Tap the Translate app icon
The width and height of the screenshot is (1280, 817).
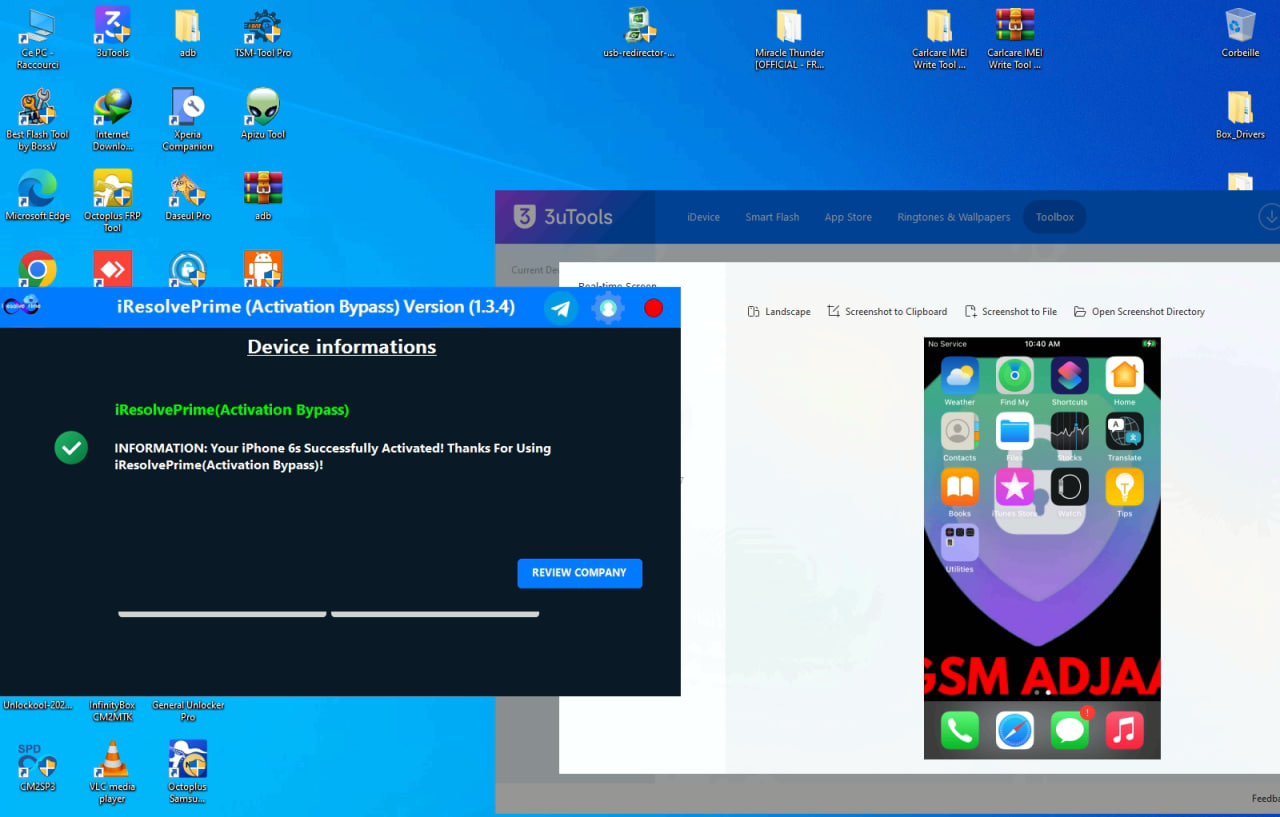pyautogui.click(x=1124, y=432)
